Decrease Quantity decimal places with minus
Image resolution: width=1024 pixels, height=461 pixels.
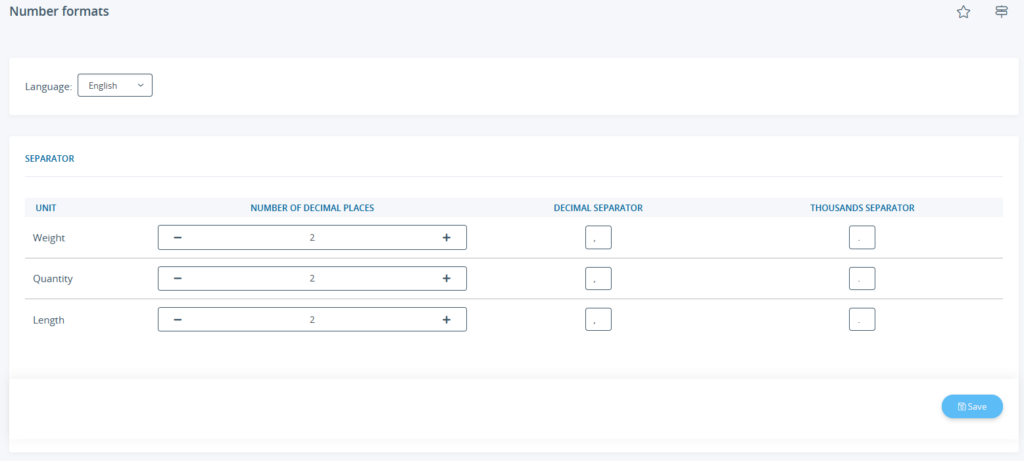pyautogui.click(x=178, y=279)
